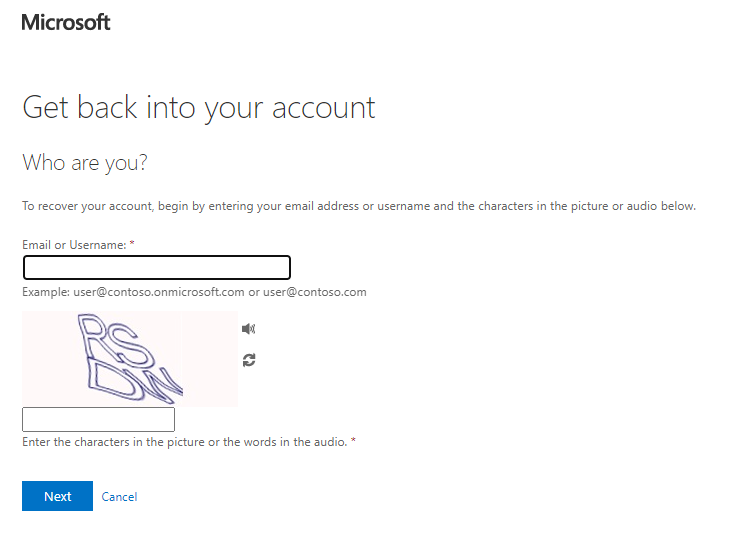Click the user@contoso.com example address
Image resolution: width=742 pixels, height=559 pixels.
315,292
